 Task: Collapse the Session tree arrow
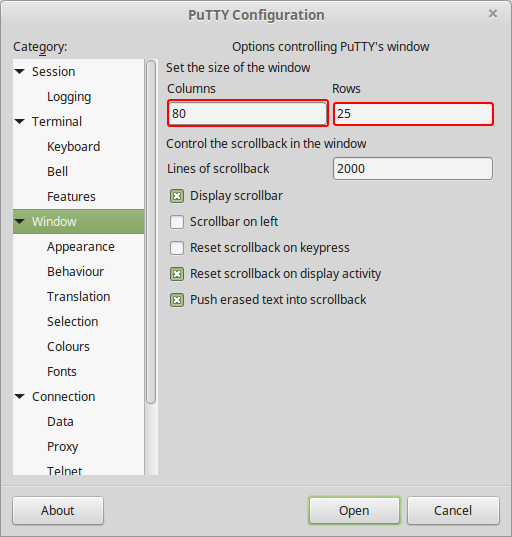20,72
